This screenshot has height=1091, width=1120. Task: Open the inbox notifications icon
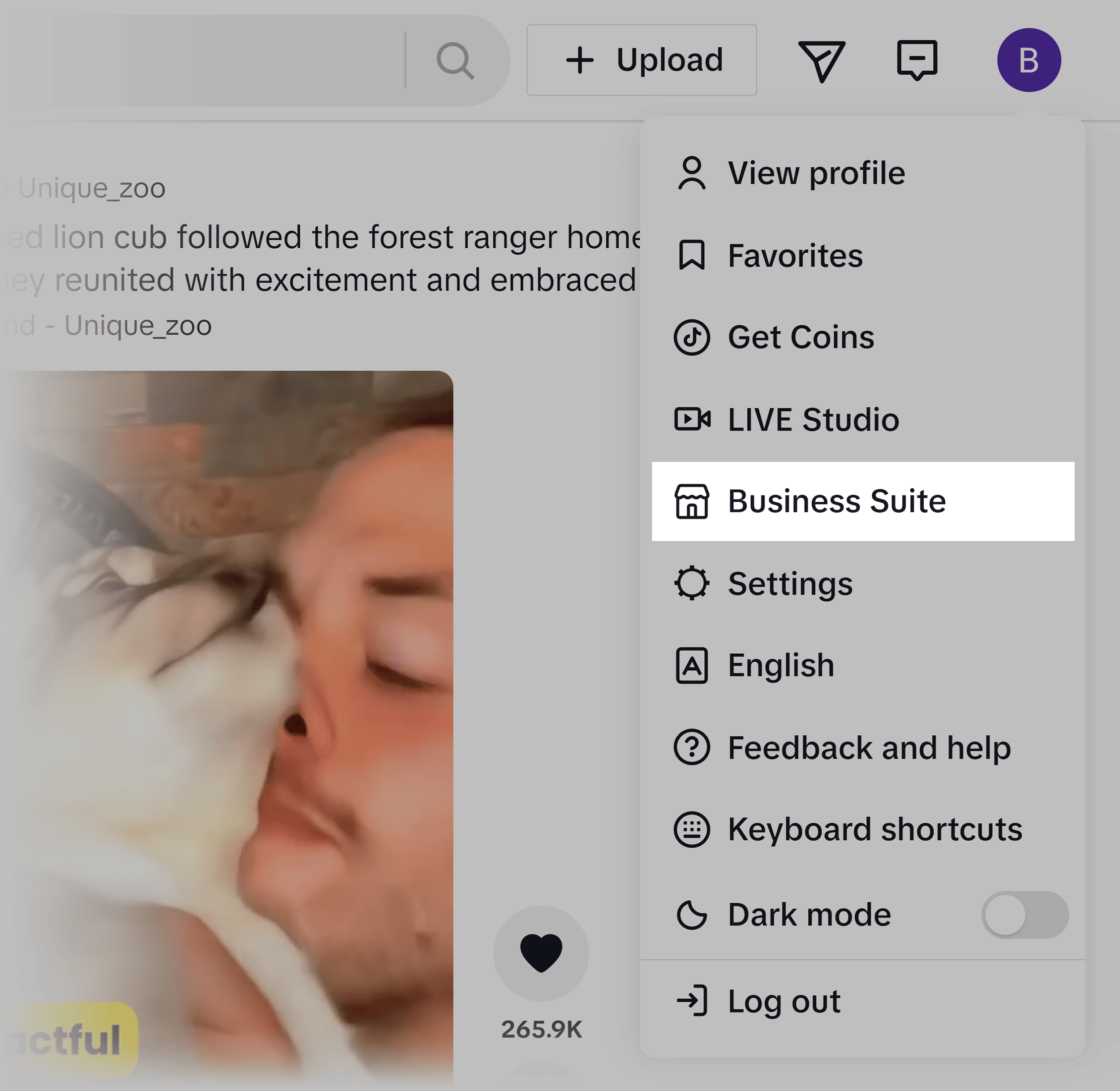917,60
